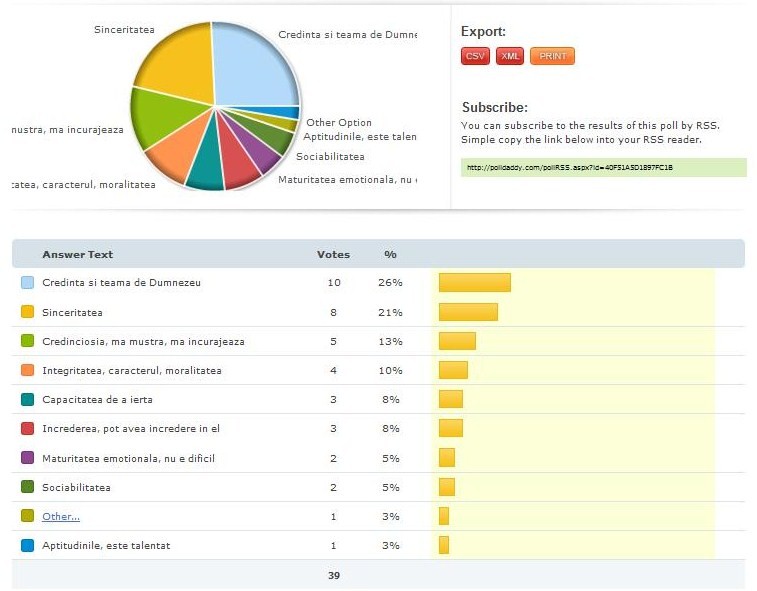The height and width of the screenshot is (591, 757).
Task: Click dark green Sociabilitatea swatch
Action: tap(27, 487)
